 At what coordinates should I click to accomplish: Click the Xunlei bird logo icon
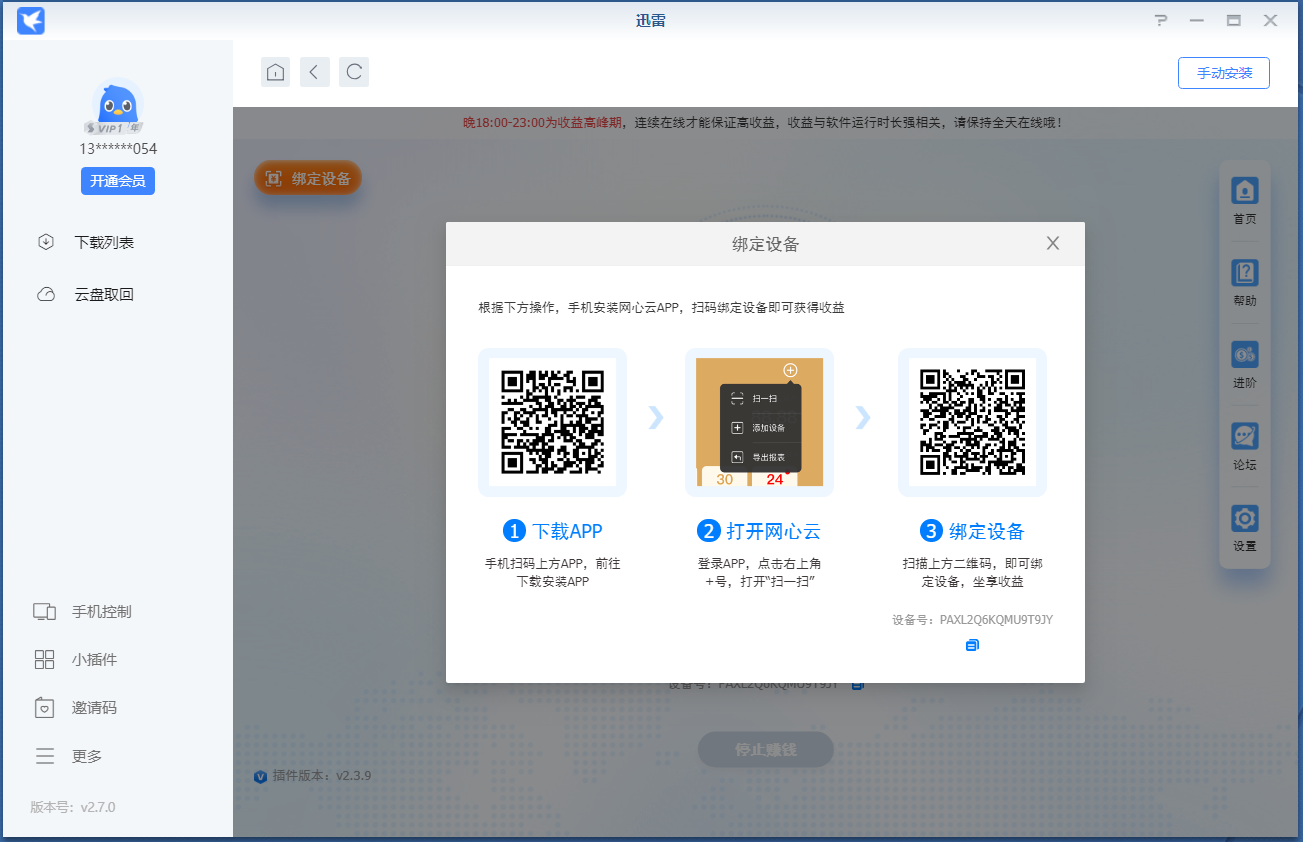click(31, 20)
